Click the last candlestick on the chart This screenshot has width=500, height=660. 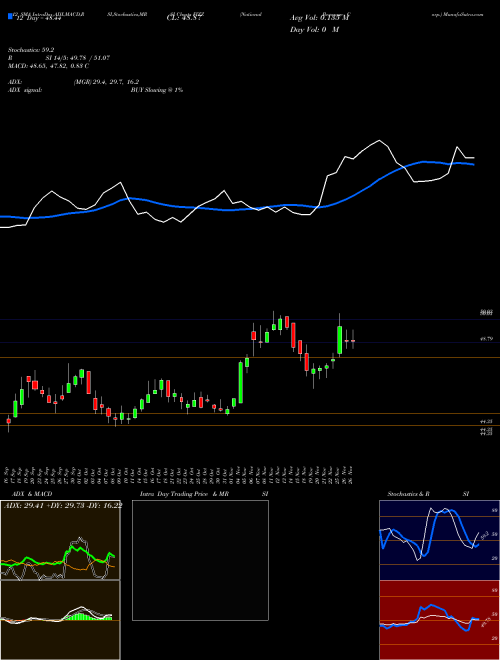pos(353,340)
